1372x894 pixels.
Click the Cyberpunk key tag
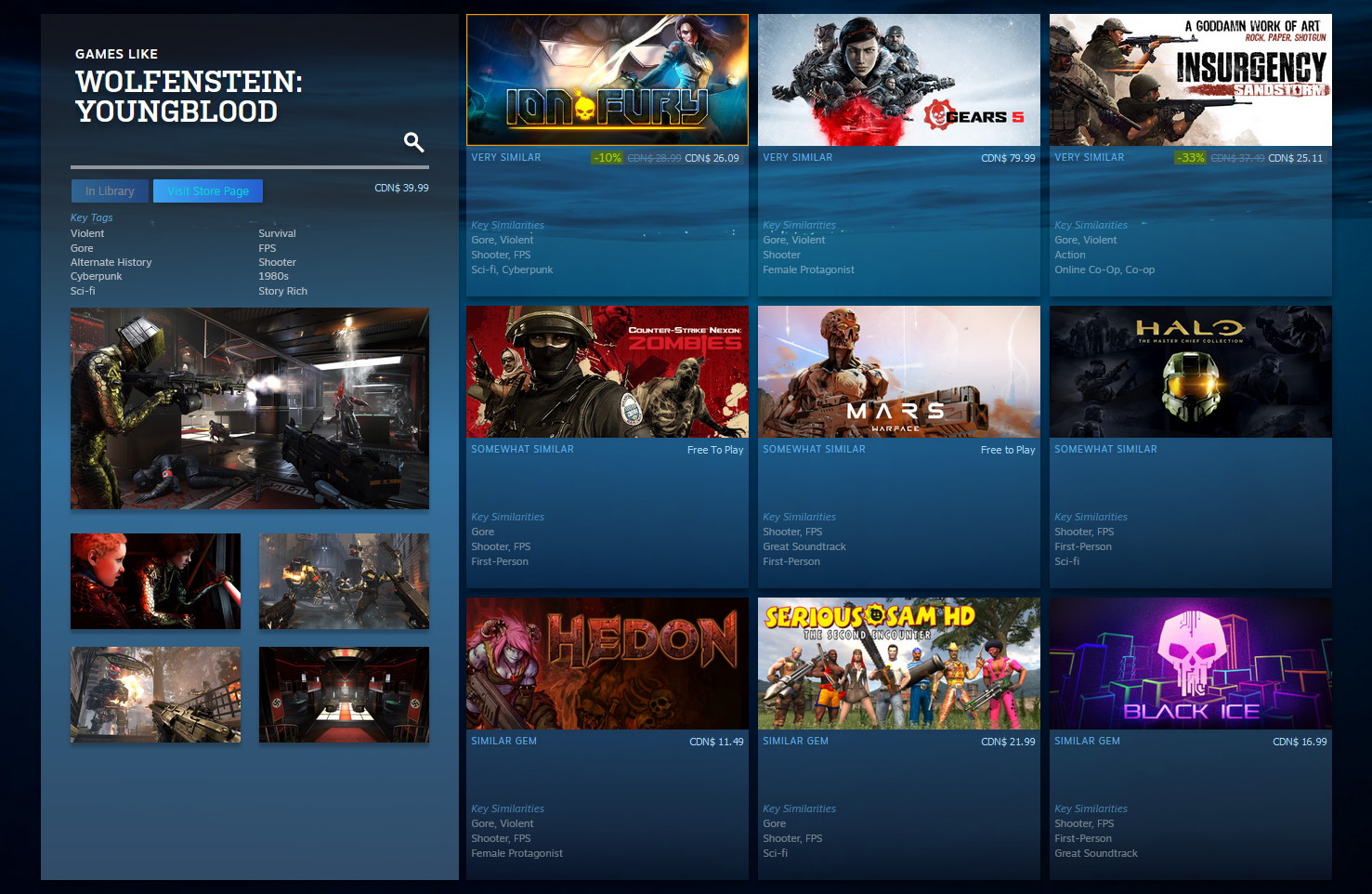click(x=96, y=276)
